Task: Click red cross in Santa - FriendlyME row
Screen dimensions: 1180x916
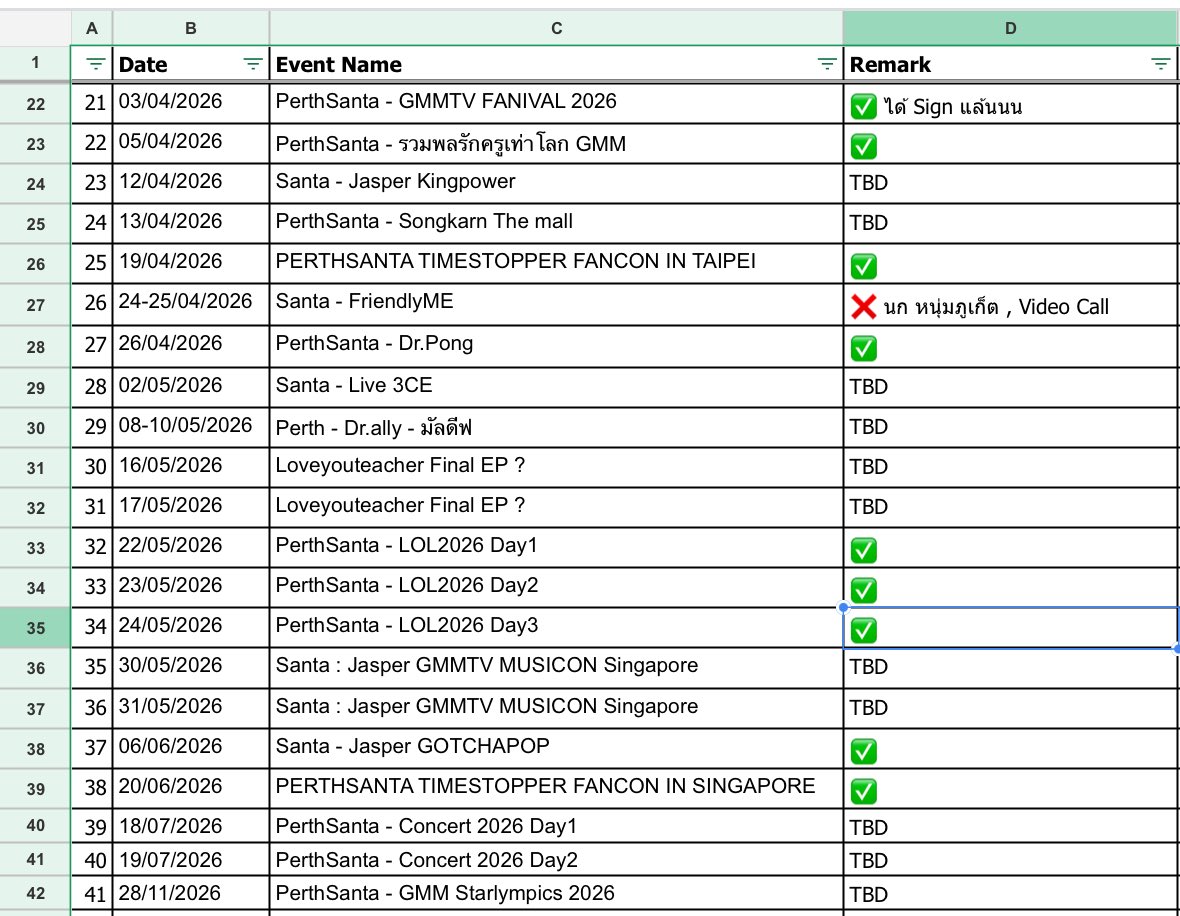Action: 863,306
